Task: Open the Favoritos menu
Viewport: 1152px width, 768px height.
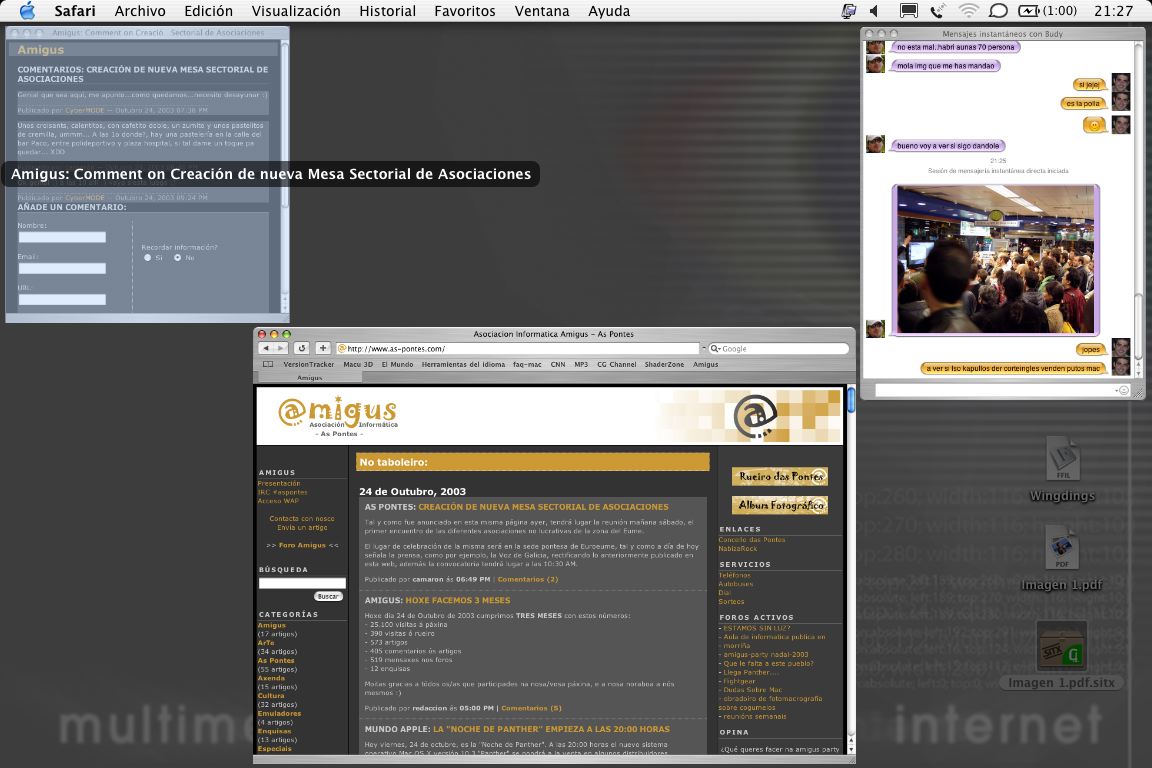Action: pyautogui.click(x=464, y=11)
